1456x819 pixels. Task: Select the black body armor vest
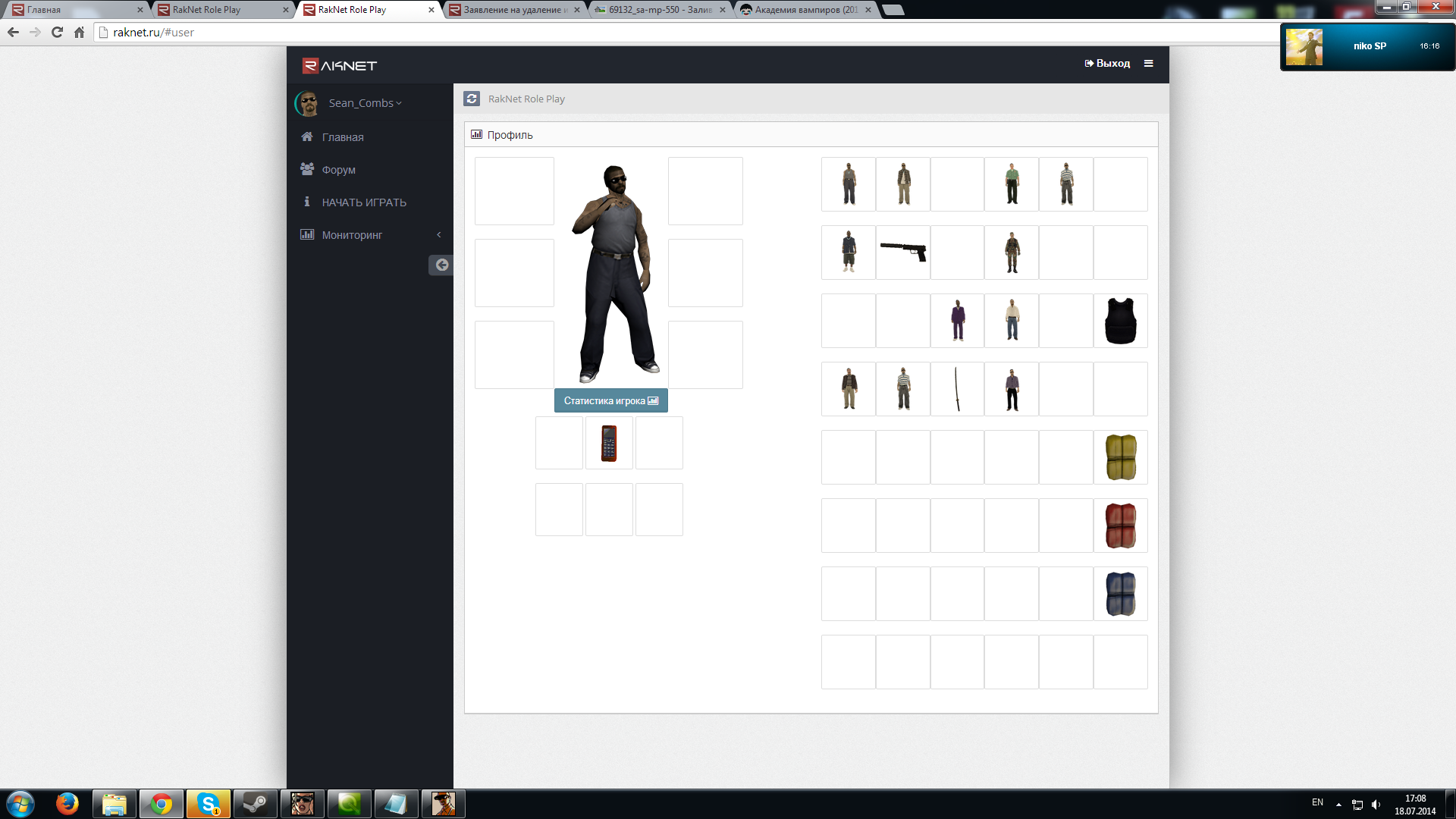[1121, 321]
